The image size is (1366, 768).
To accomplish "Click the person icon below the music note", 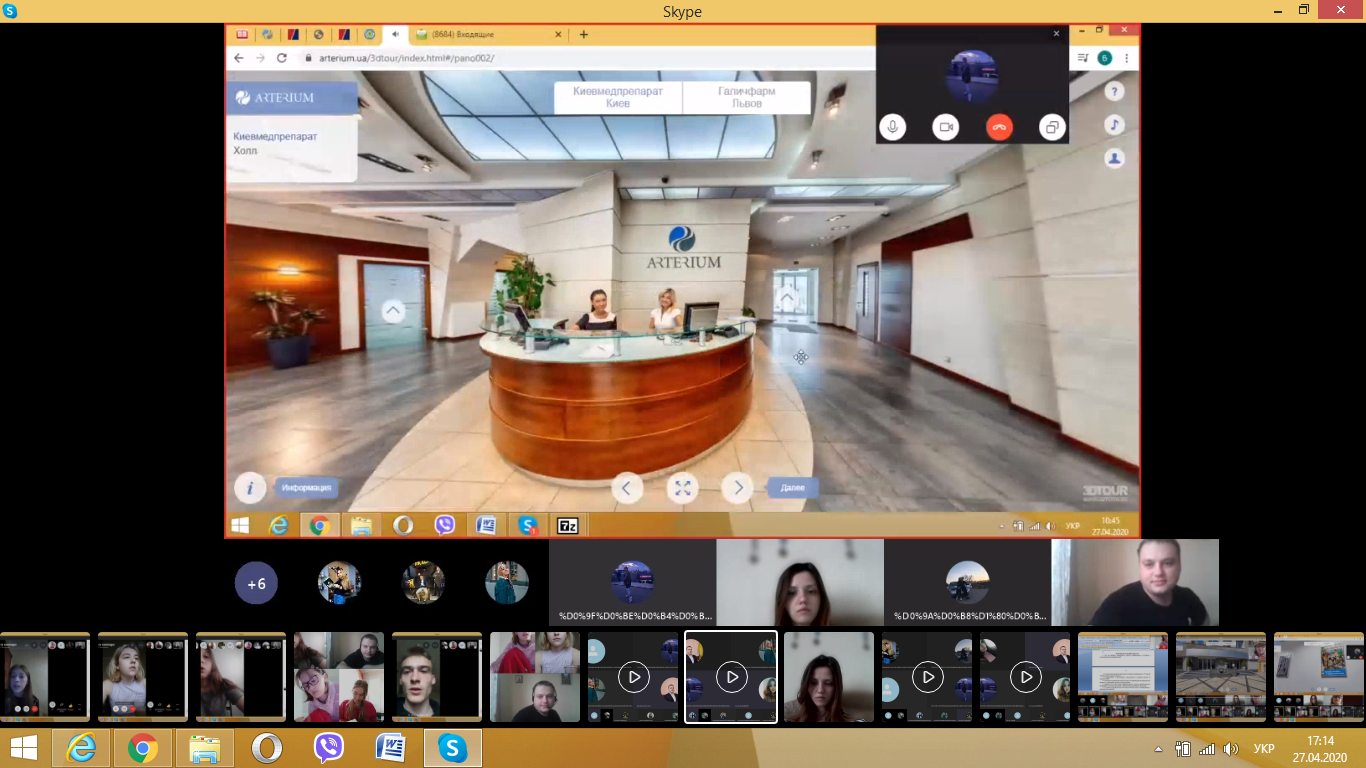I will (1114, 158).
